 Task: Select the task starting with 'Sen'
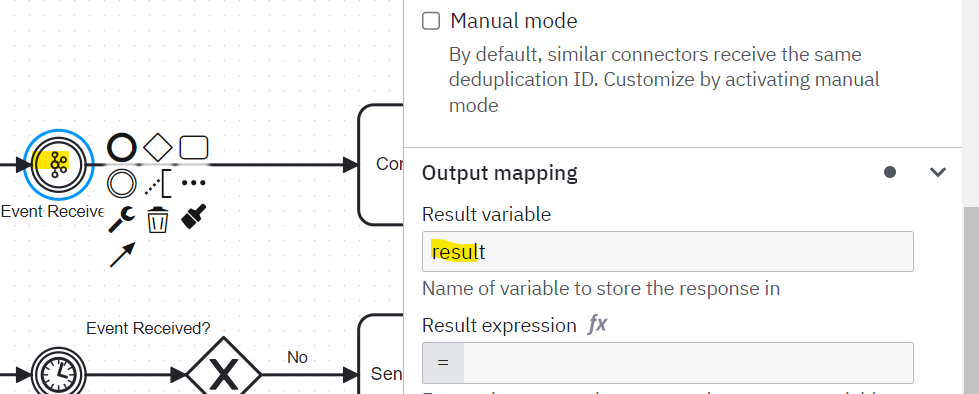(381, 354)
